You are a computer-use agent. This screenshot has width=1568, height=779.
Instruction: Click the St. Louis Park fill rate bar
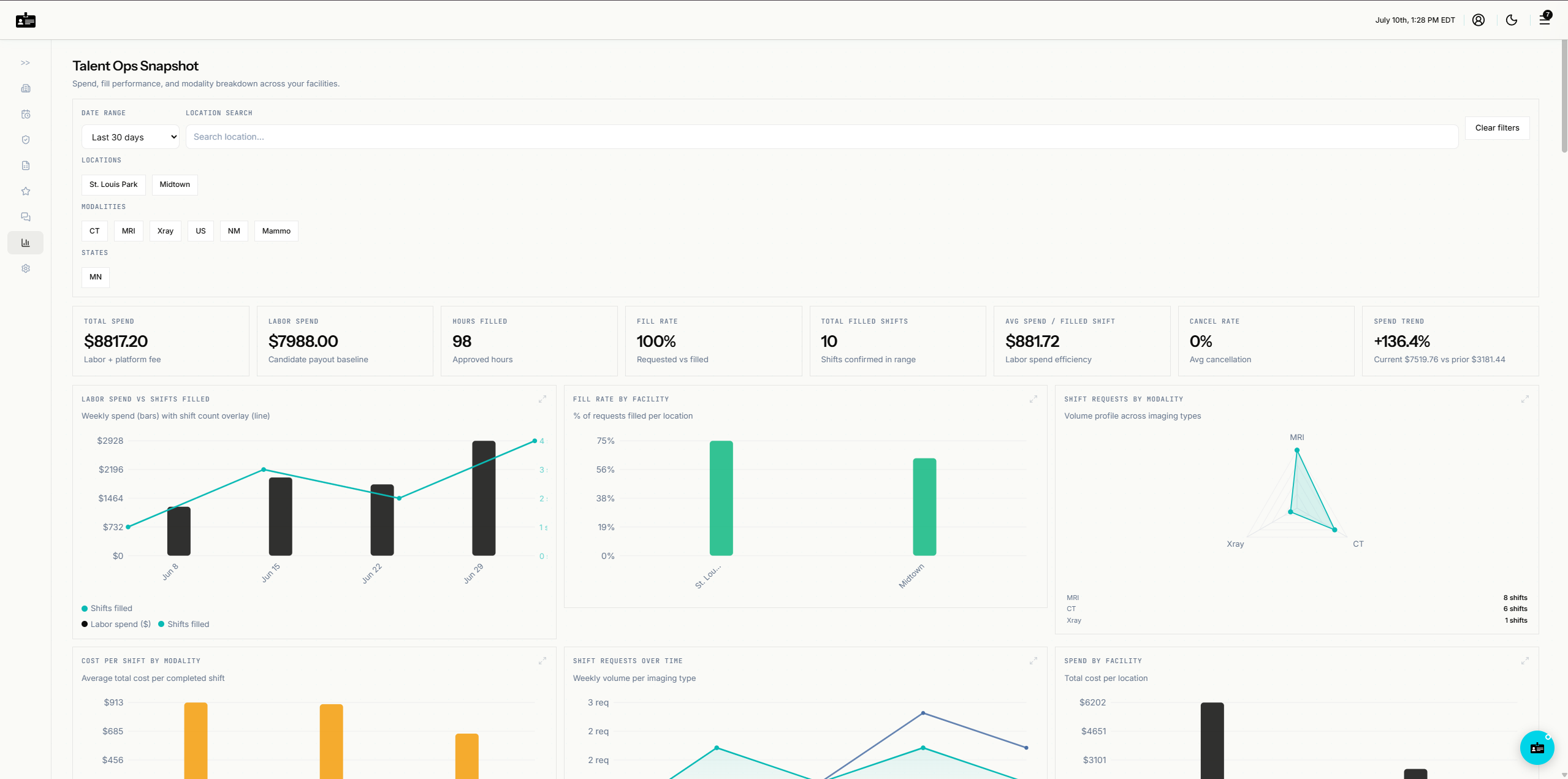[721, 498]
